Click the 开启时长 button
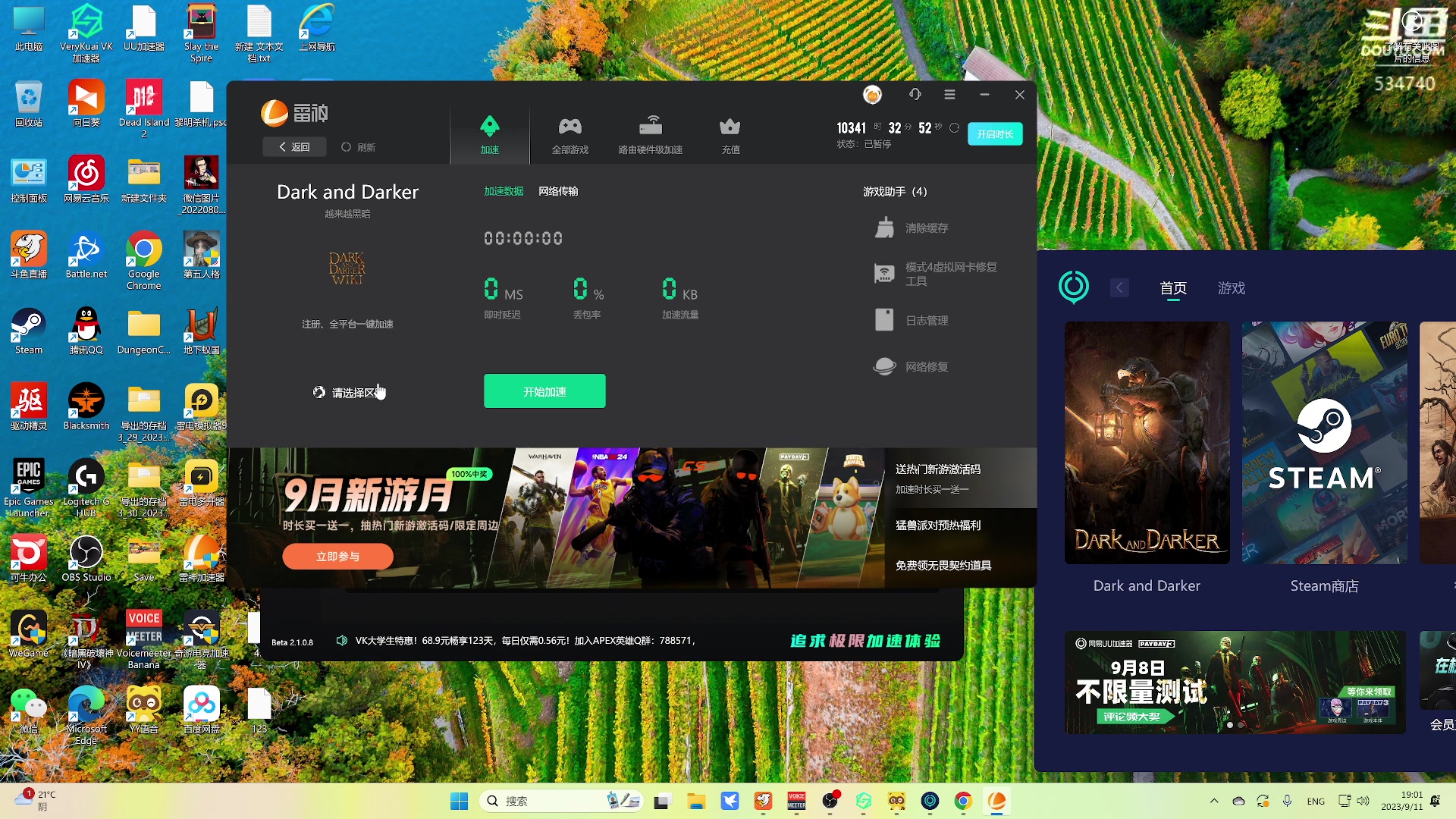This screenshot has width=1456, height=819. click(x=995, y=134)
